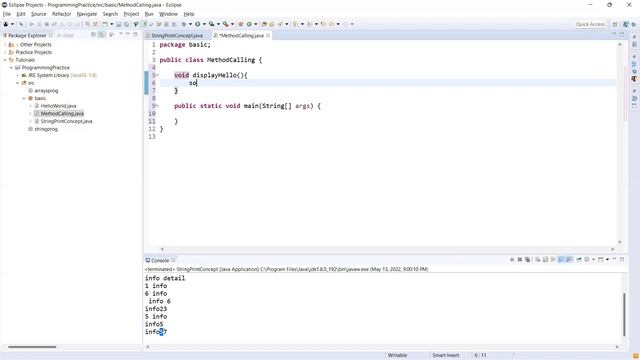This screenshot has width=640, height=360.
Task: Collapse the Tutorials working set
Action: (5, 60)
